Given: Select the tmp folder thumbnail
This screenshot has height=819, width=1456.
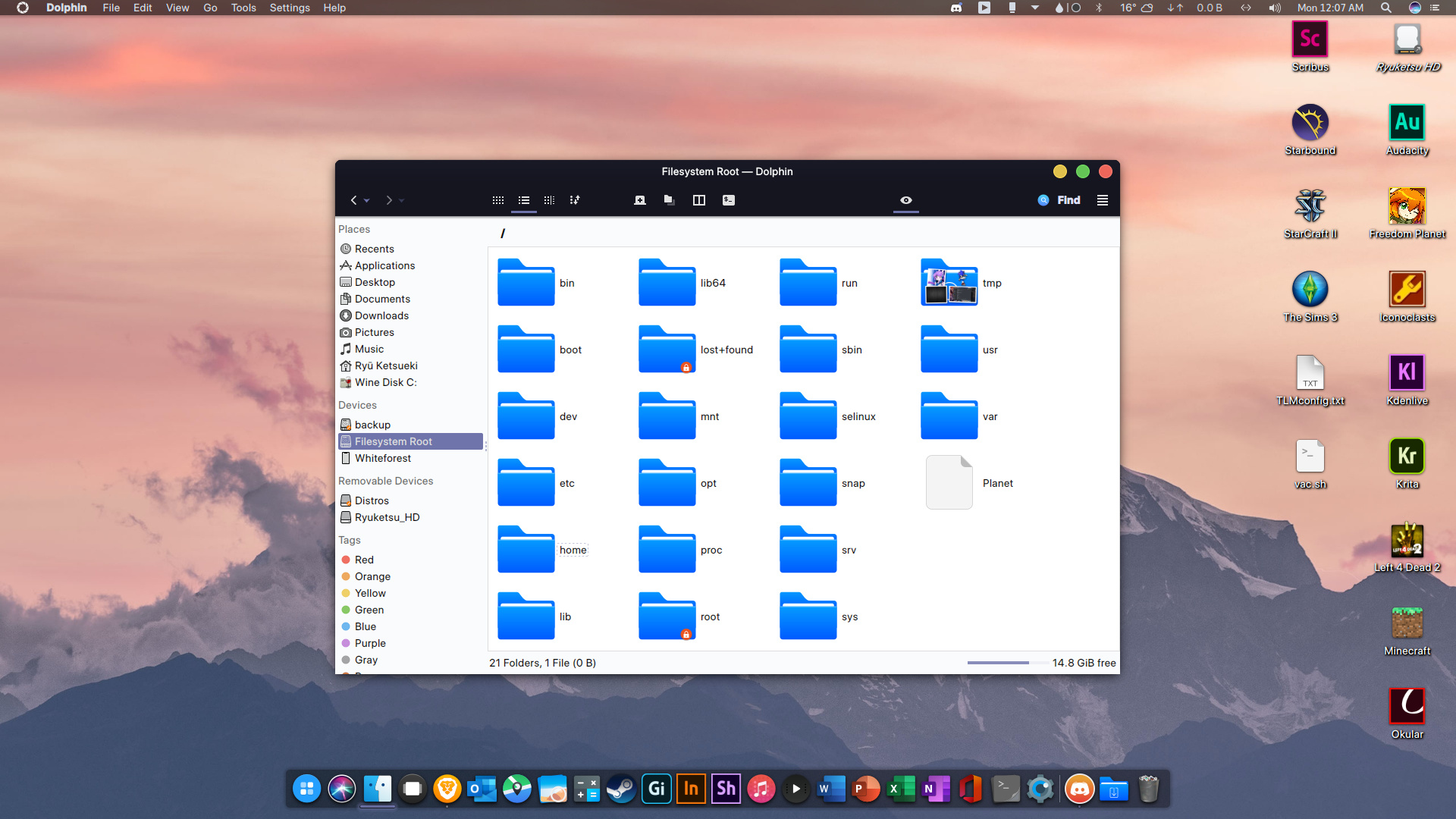Looking at the screenshot, I should (949, 283).
